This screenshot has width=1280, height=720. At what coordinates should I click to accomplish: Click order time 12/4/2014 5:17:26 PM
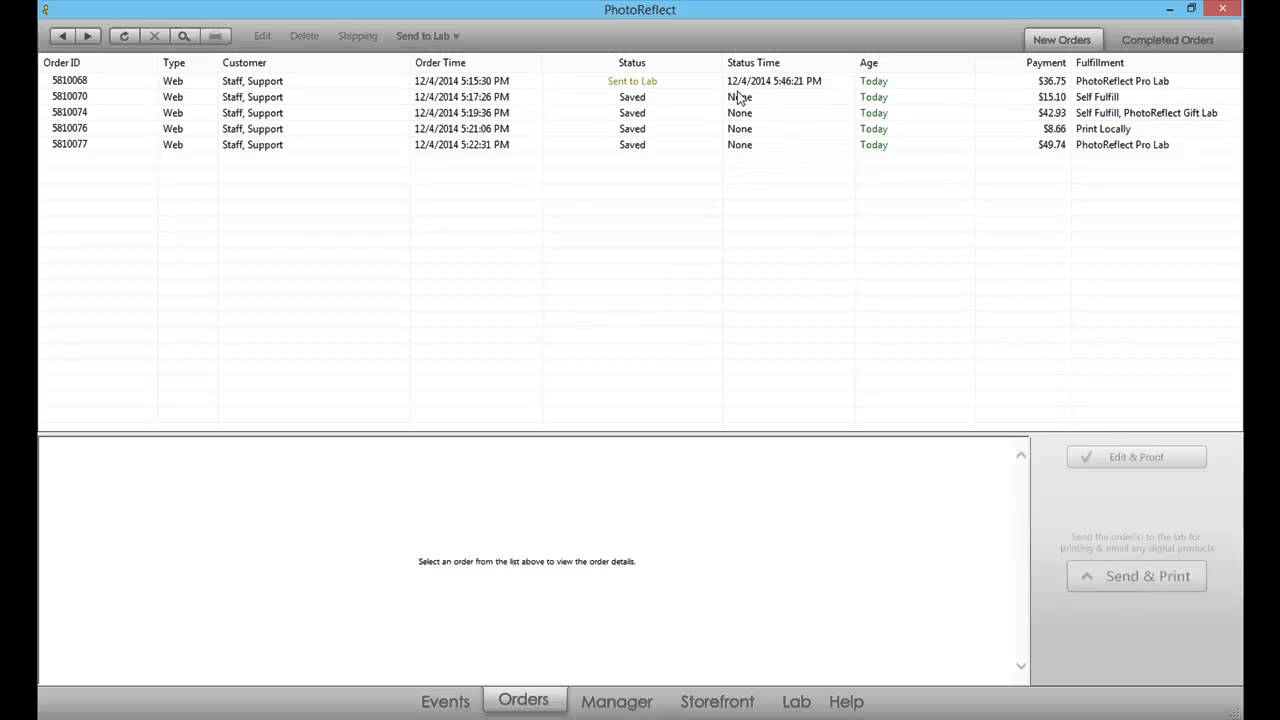coord(462,97)
